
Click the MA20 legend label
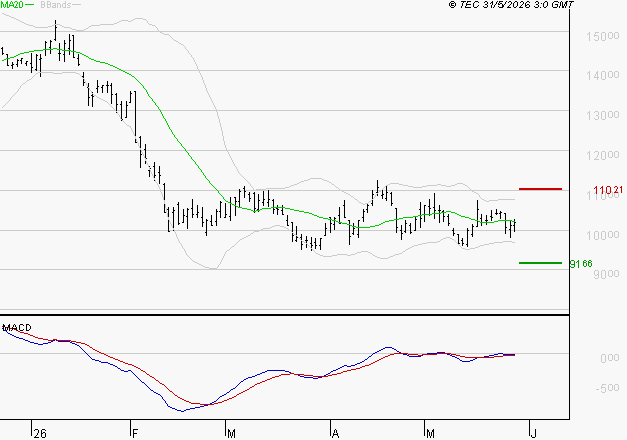click(12, 5)
